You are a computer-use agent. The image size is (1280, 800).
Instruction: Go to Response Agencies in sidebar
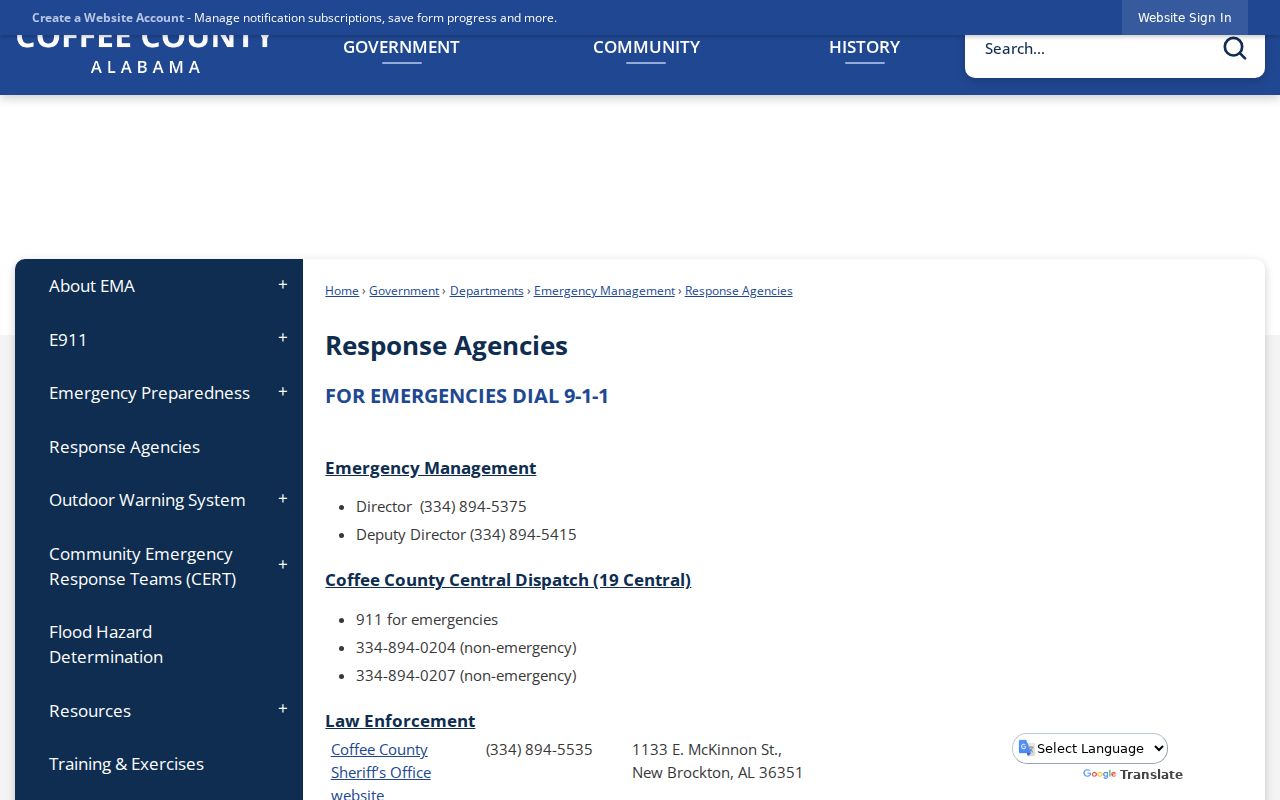124,447
